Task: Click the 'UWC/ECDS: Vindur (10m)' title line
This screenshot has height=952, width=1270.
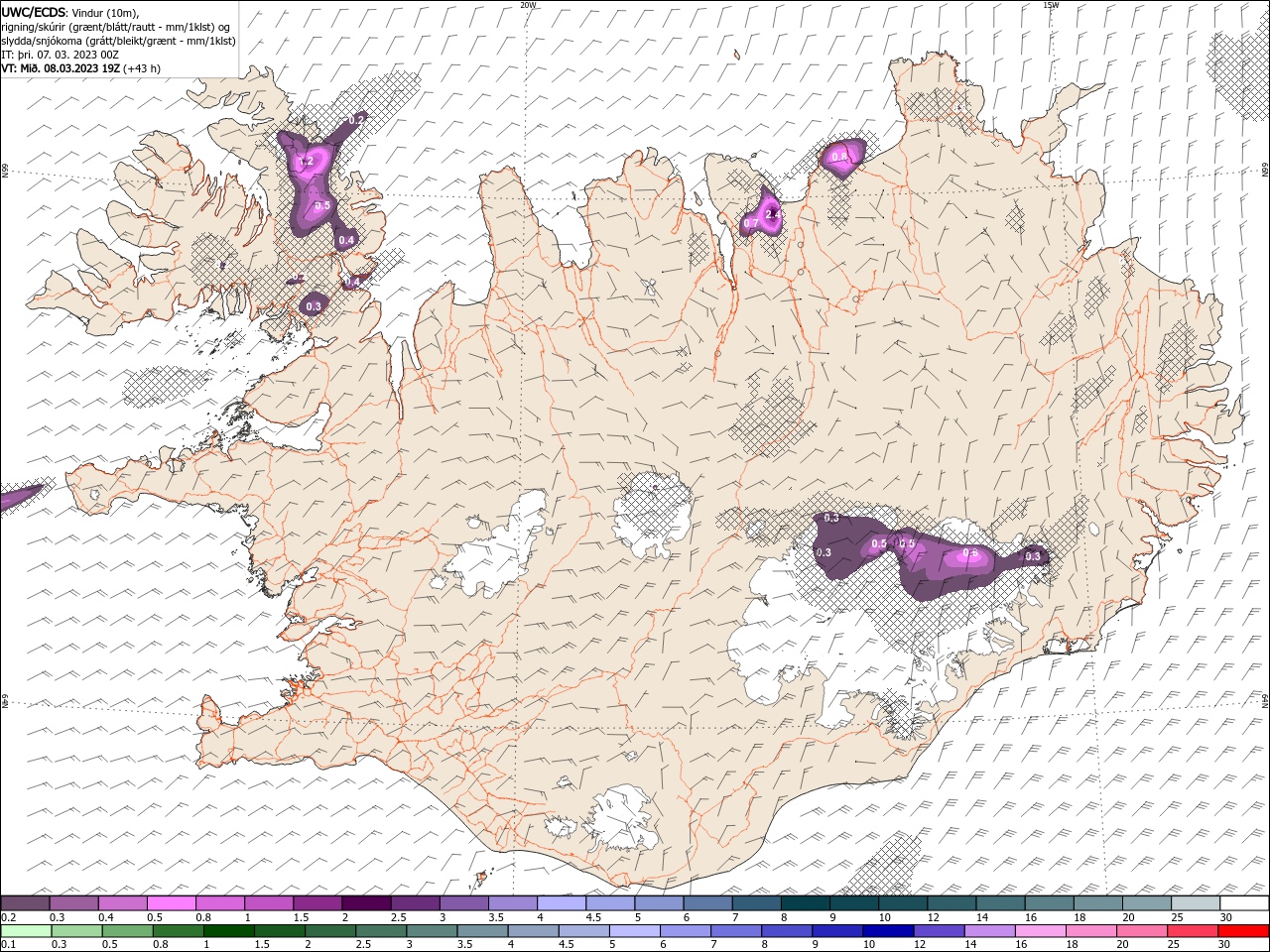Action: (x=70, y=12)
